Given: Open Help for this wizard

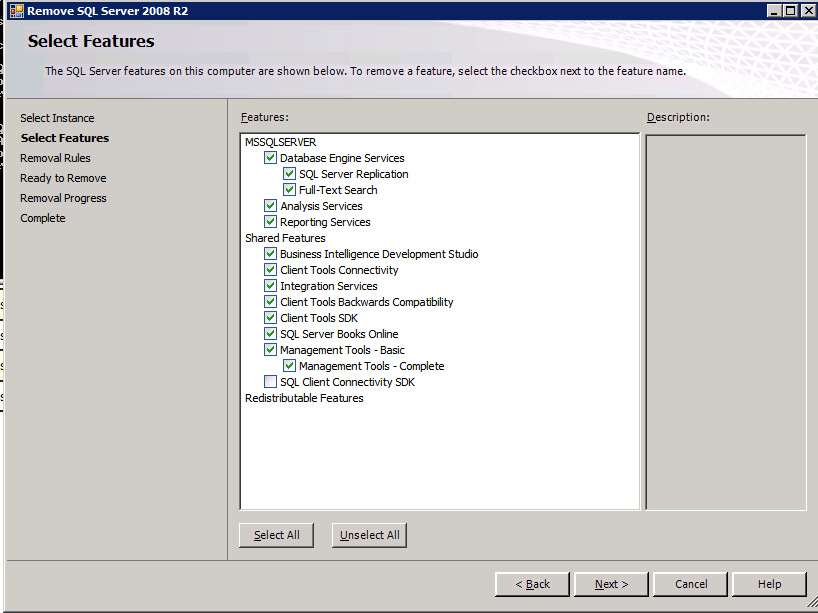Looking at the screenshot, I should point(769,584).
